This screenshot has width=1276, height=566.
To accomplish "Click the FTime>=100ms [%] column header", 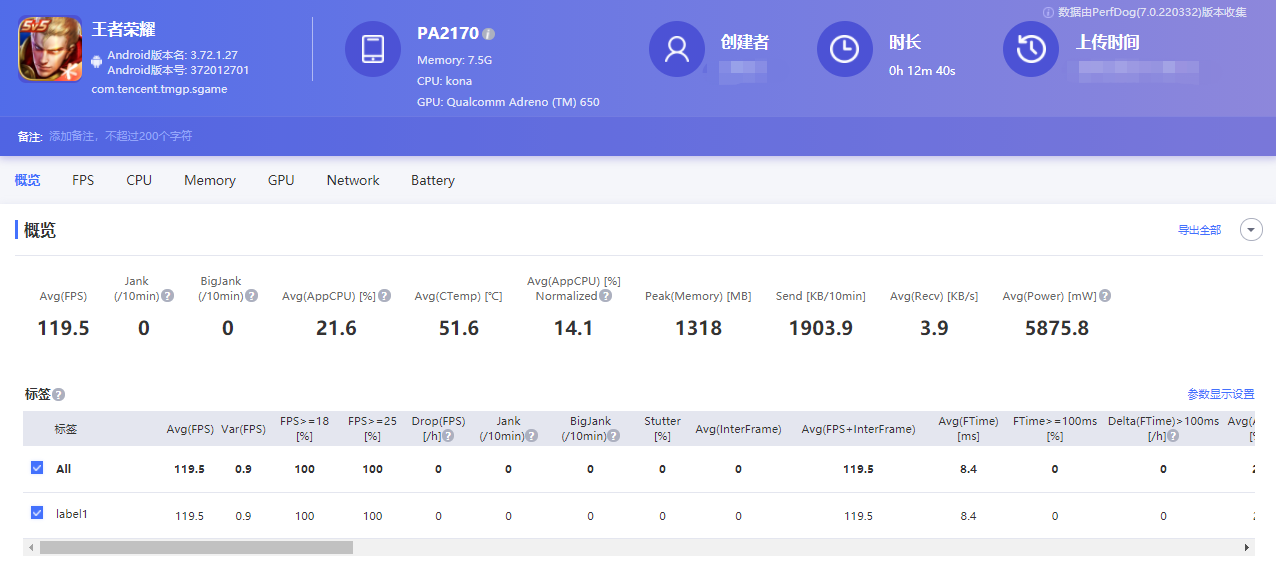I will 1054,428.
